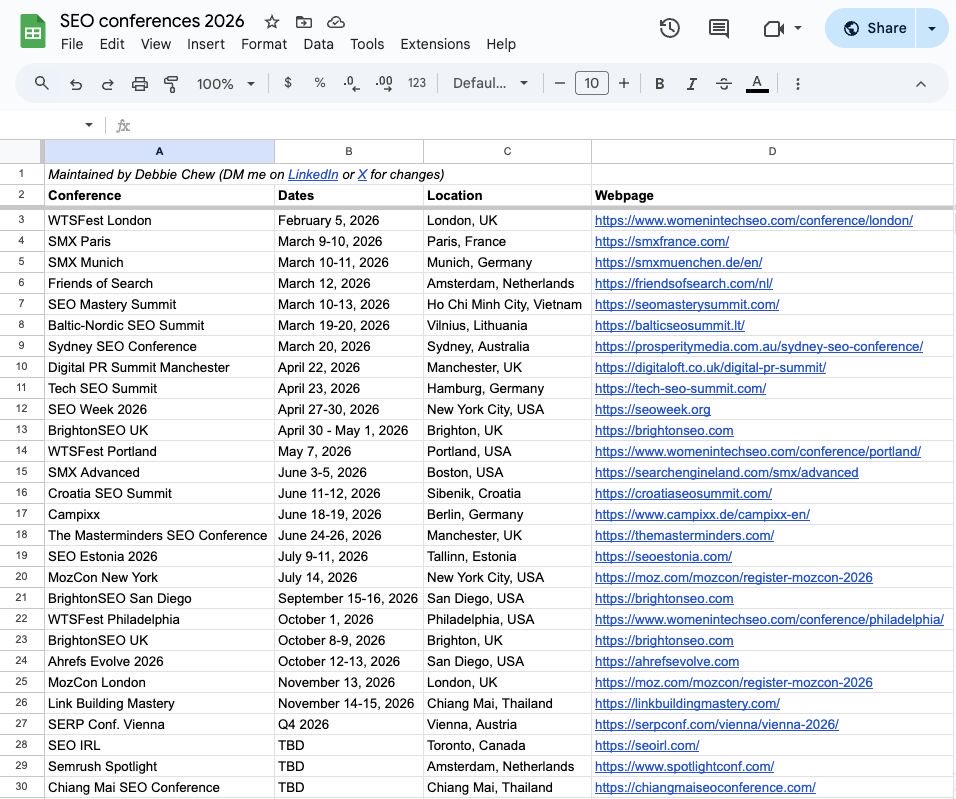956x799 pixels.
Task: Select the 'Ho Chi Minh City, Vietnam' cell
Action: point(507,304)
